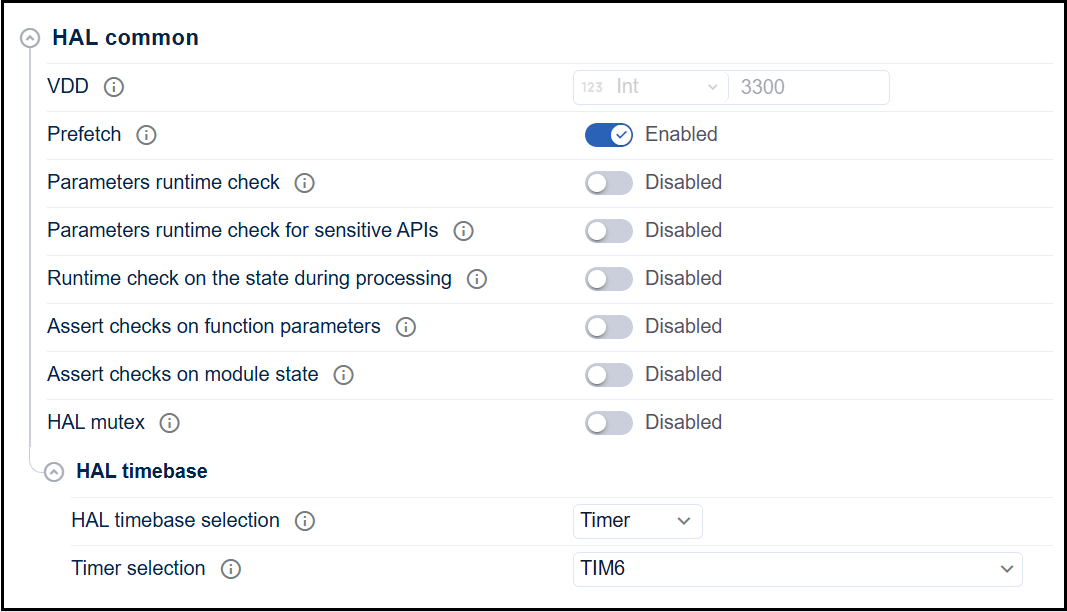Click the Timer selection info icon
The image size is (1067, 612).
[x=230, y=569]
